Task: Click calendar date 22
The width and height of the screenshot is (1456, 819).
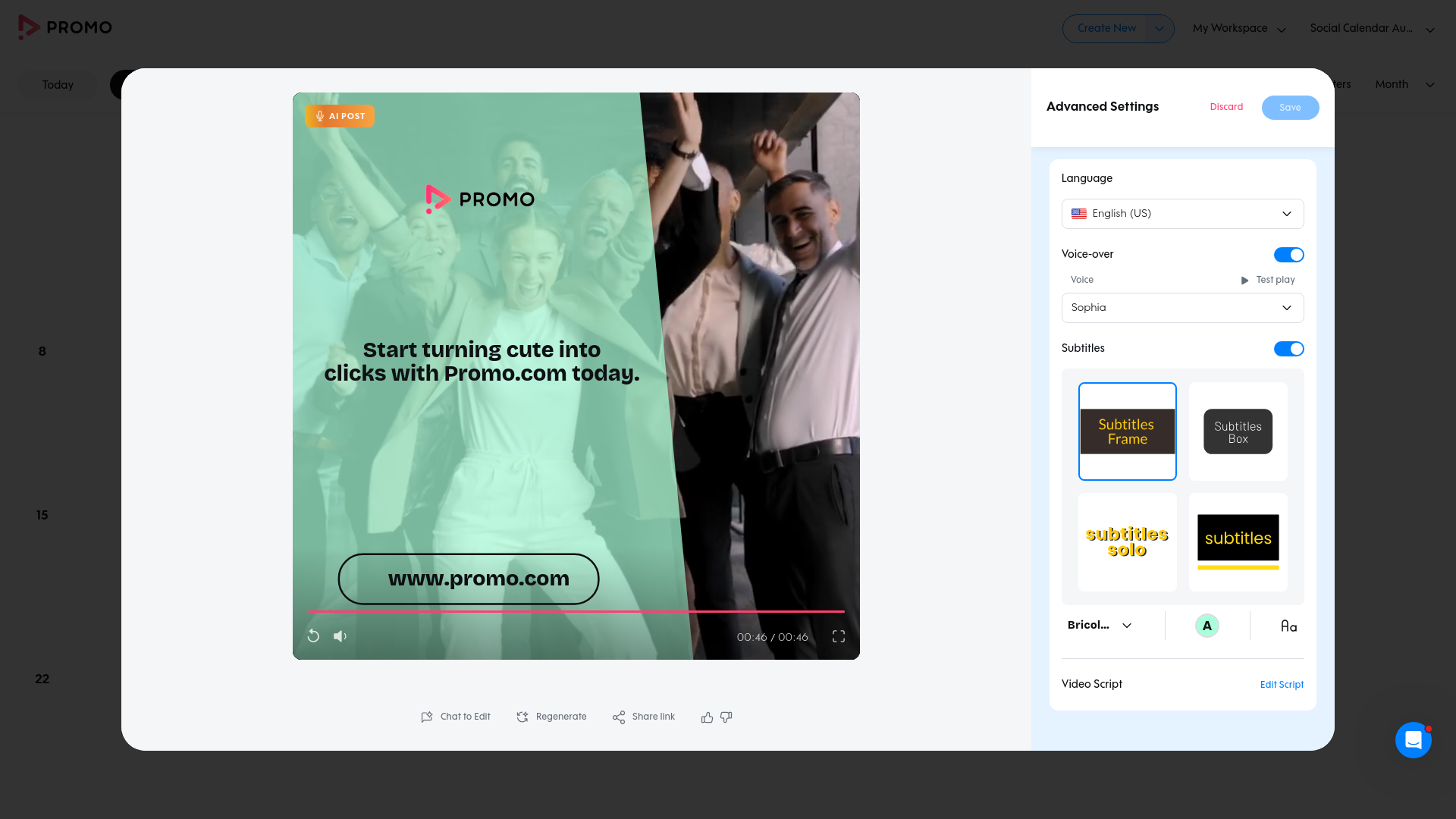Action: coord(42,679)
